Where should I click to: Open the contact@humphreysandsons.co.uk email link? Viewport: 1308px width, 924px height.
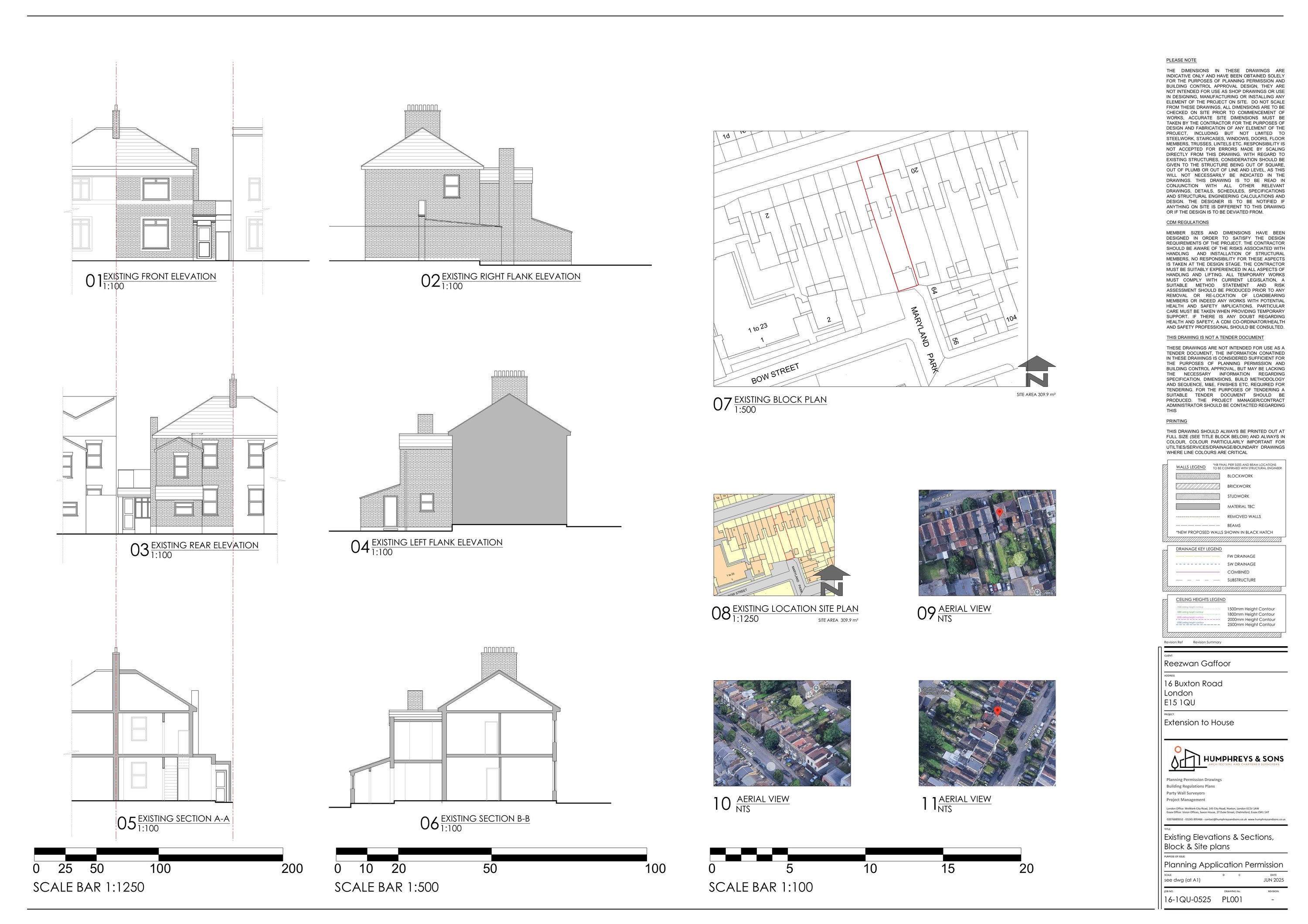click(x=1226, y=820)
